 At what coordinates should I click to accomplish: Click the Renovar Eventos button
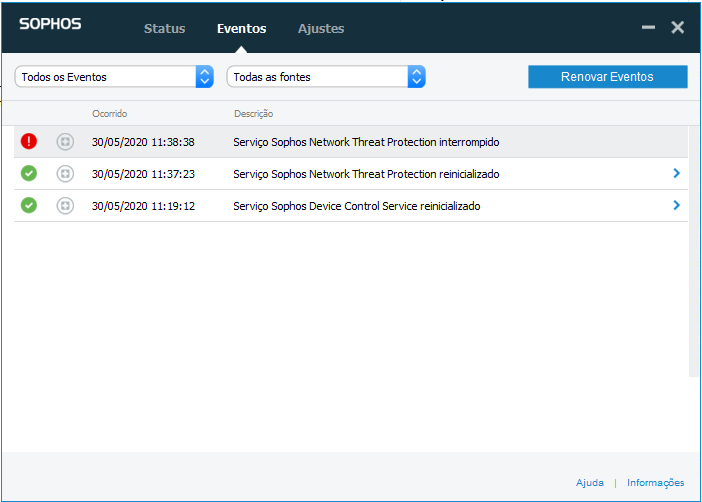(x=608, y=77)
